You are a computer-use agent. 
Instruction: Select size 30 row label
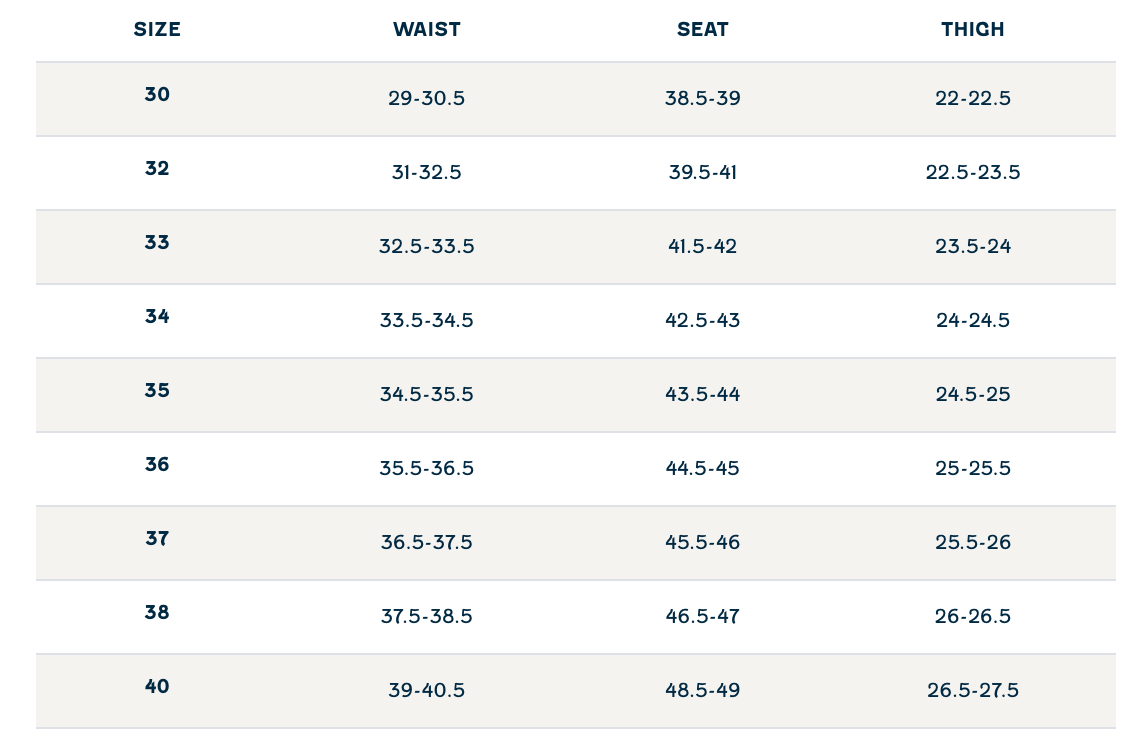click(x=157, y=95)
